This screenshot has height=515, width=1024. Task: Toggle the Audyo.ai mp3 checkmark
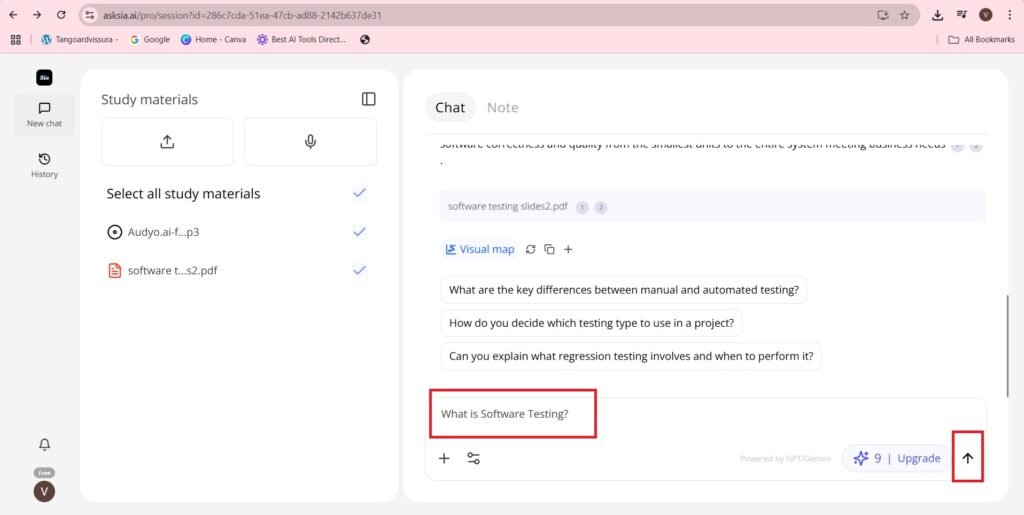pos(359,231)
